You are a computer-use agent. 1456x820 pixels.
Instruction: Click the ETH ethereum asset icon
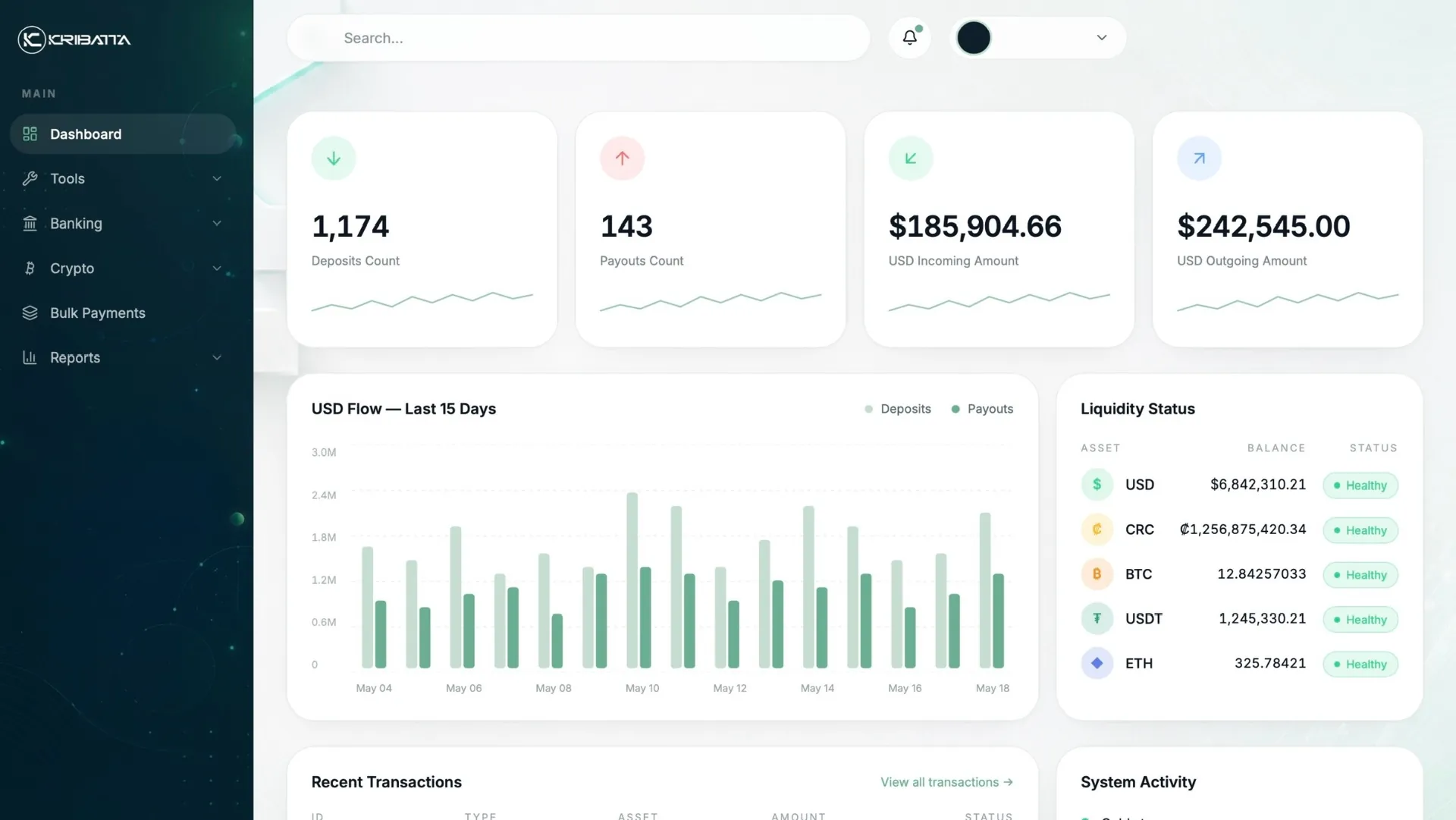tap(1097, 664)
